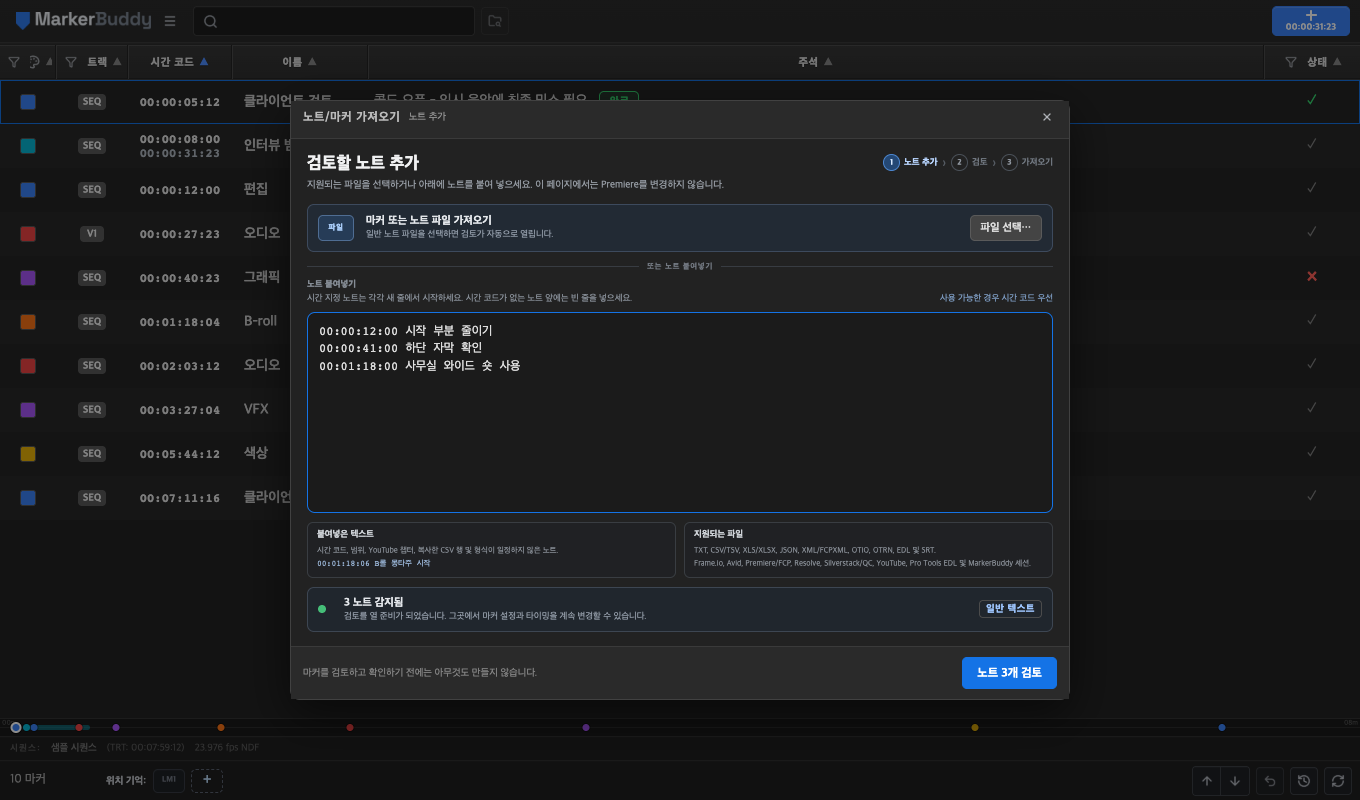Open the track column filter funnel
Screen dimensions: 1360x800
point(71,62)
